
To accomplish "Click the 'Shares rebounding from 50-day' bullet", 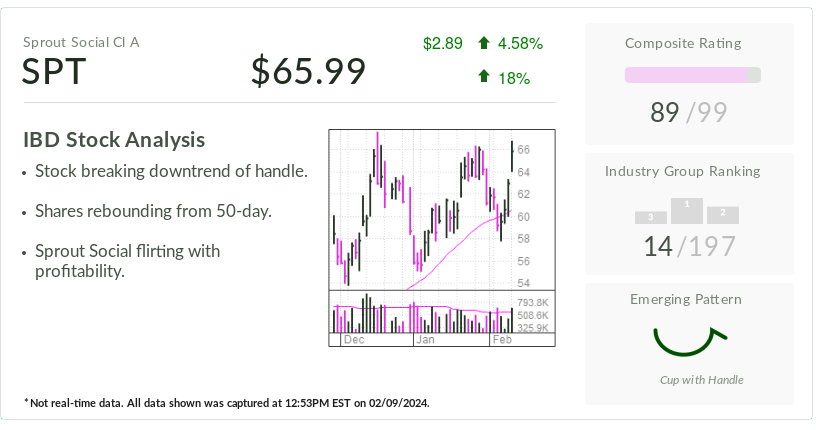I will tap(153, 211).
